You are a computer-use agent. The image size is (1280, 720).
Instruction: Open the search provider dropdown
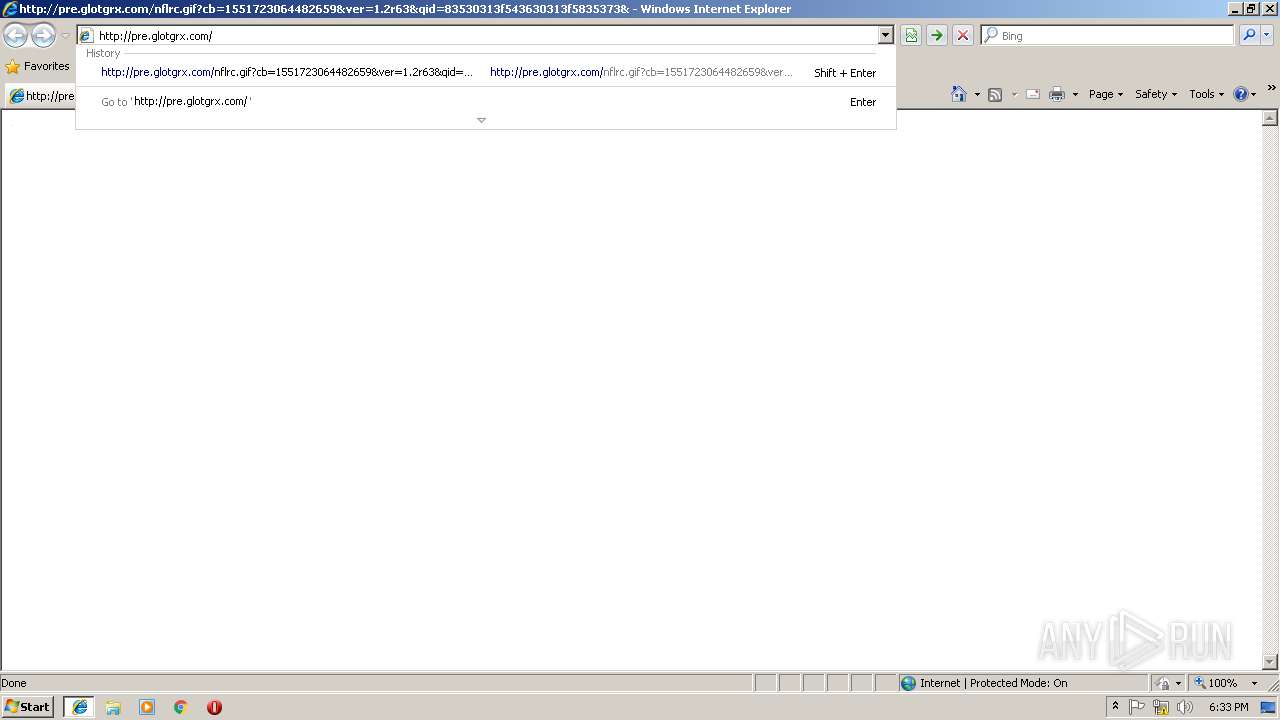tap(1267, 36)
